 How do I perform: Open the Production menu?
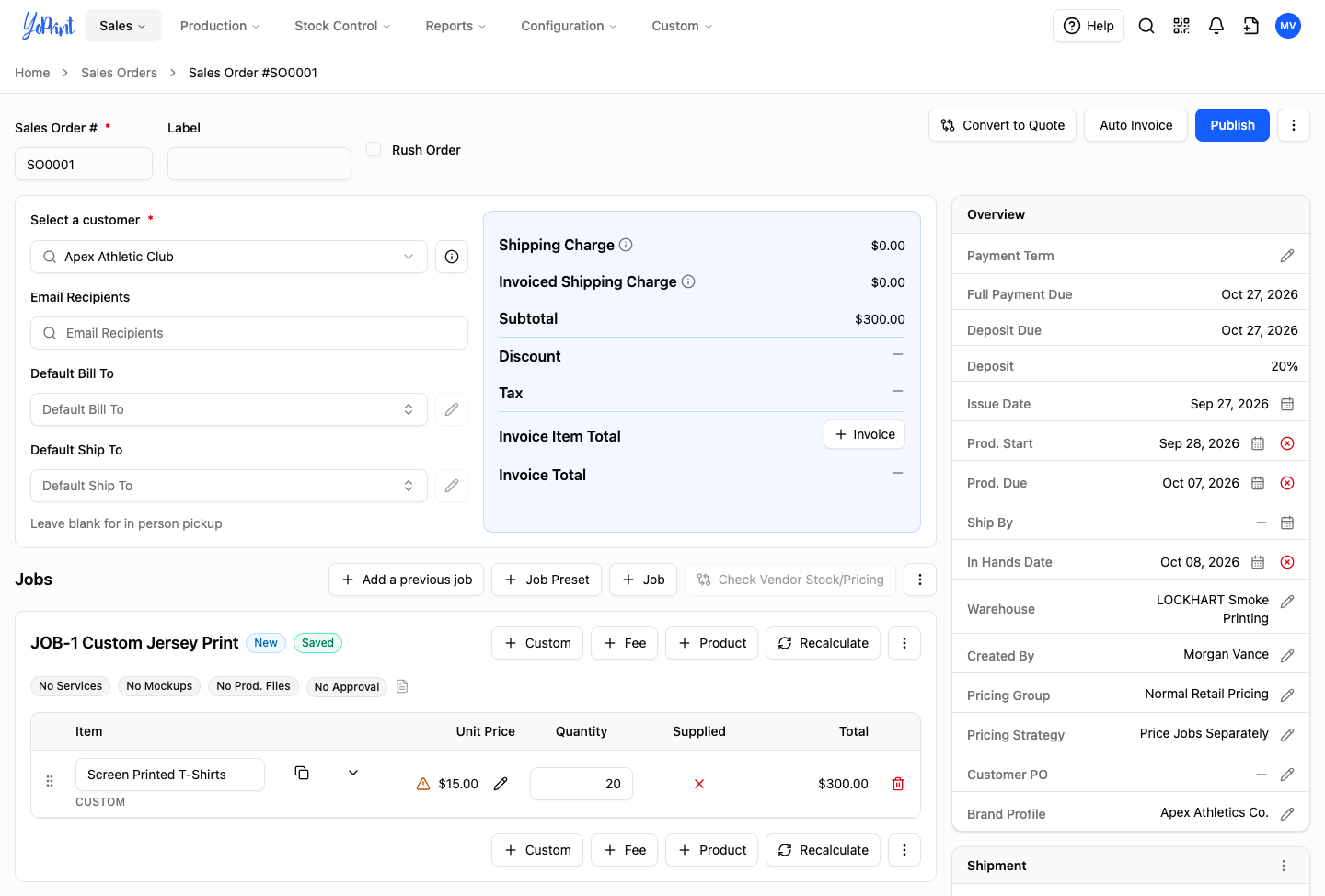(220, 26)
